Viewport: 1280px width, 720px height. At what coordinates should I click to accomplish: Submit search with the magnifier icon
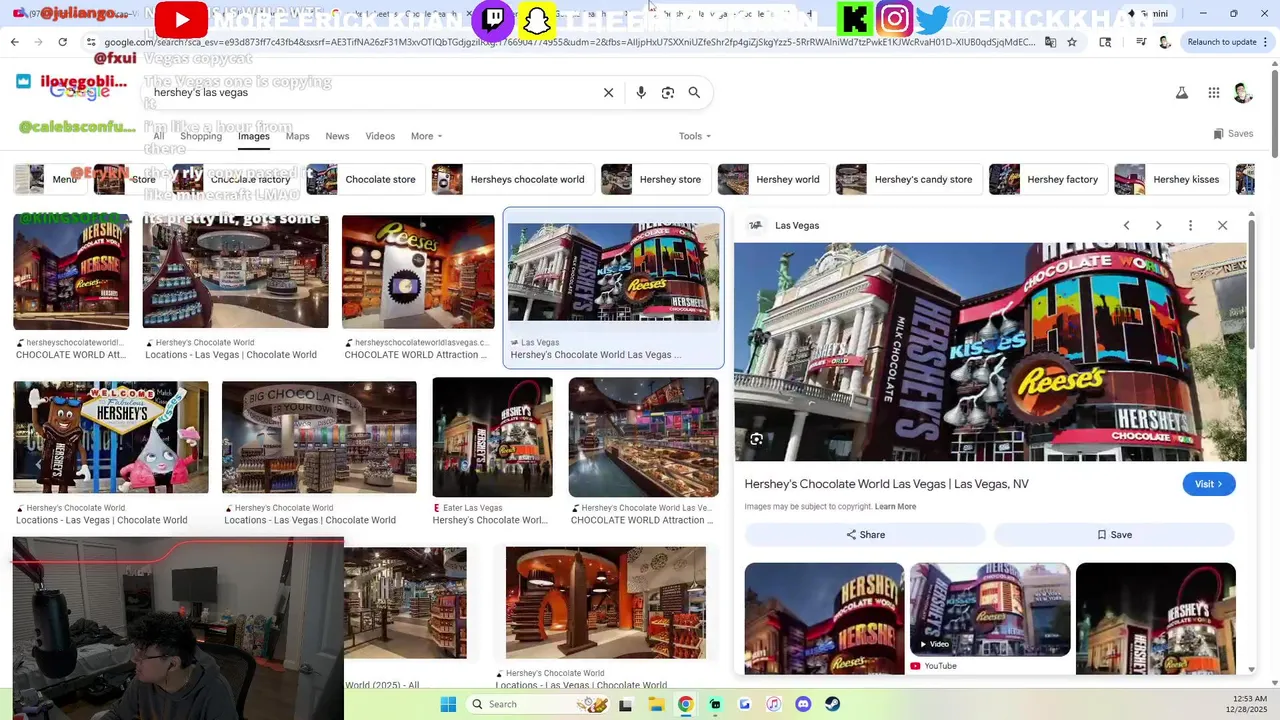pyautogui.click(x=694, y=92)
